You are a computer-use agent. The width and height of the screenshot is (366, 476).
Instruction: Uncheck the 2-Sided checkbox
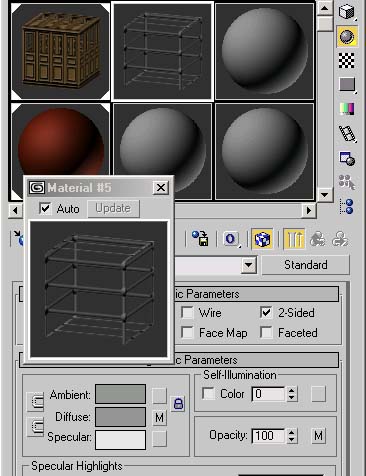pyautogui.click(x=266, y=313)
